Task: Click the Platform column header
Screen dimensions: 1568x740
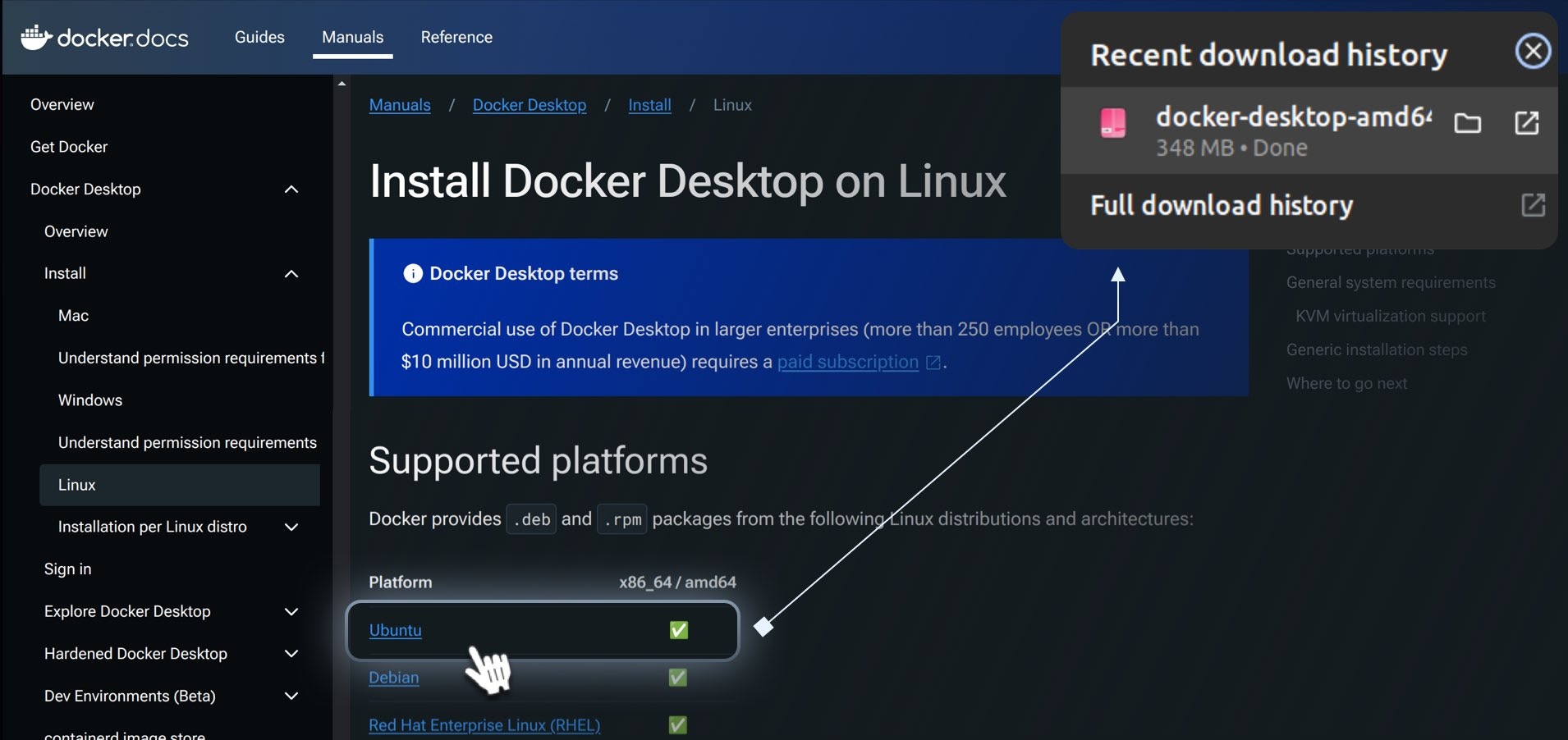Action: tap(401, 582)
